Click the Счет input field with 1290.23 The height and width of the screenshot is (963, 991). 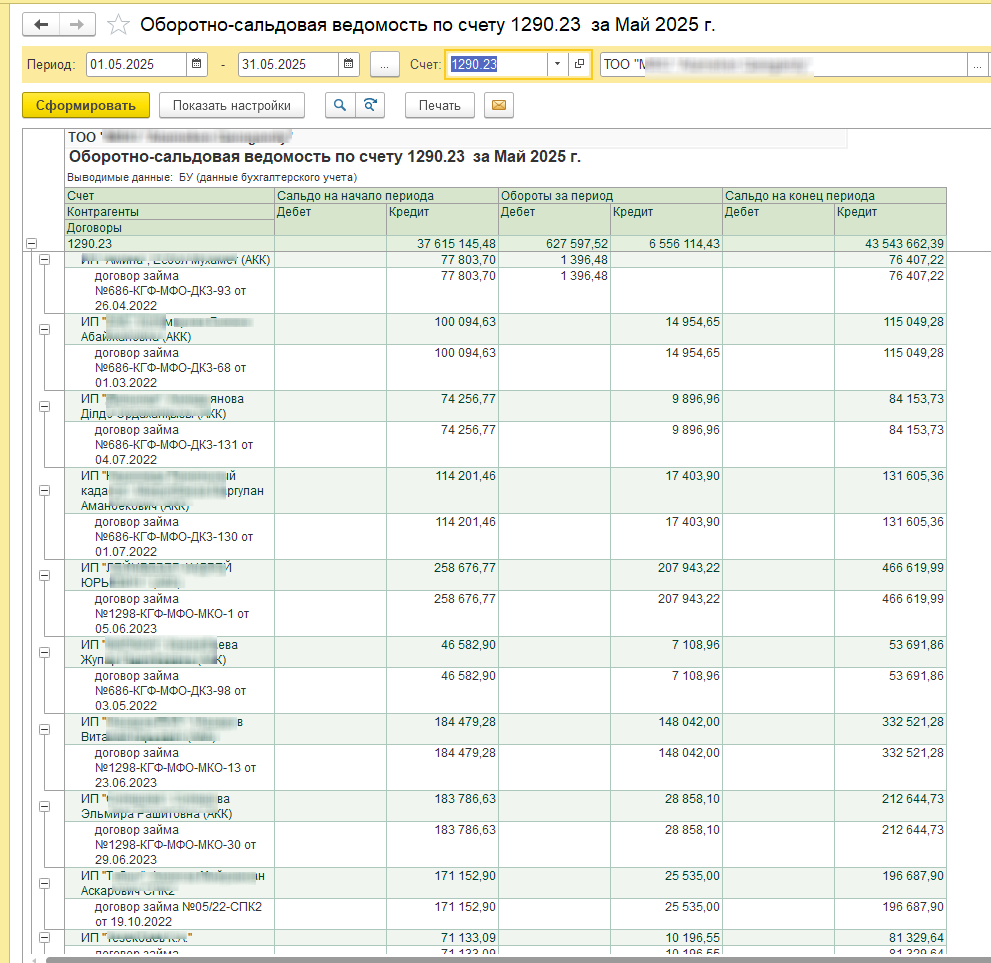[x=497, y=64]
